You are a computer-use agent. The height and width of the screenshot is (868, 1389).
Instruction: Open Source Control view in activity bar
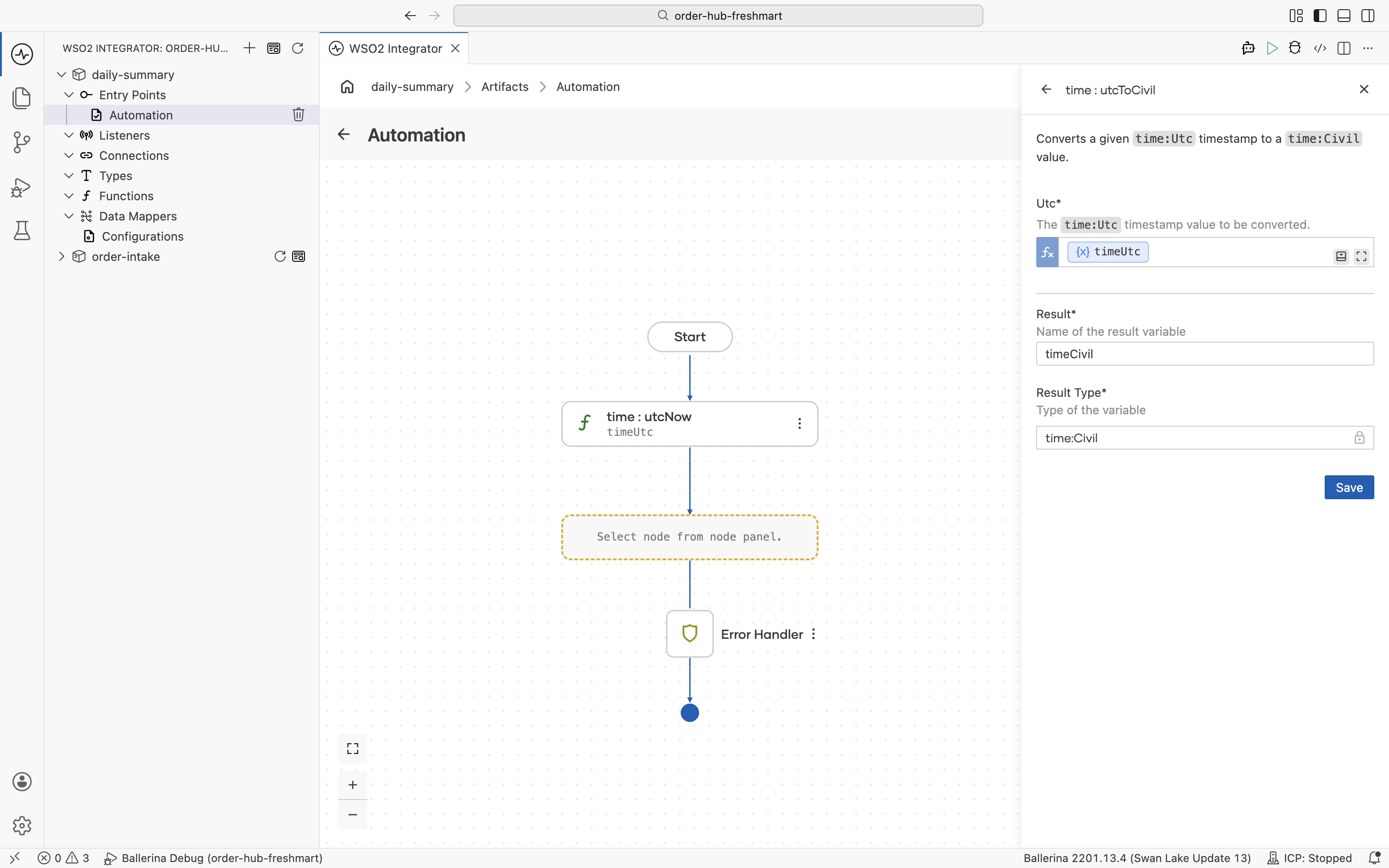coord(22,142)
